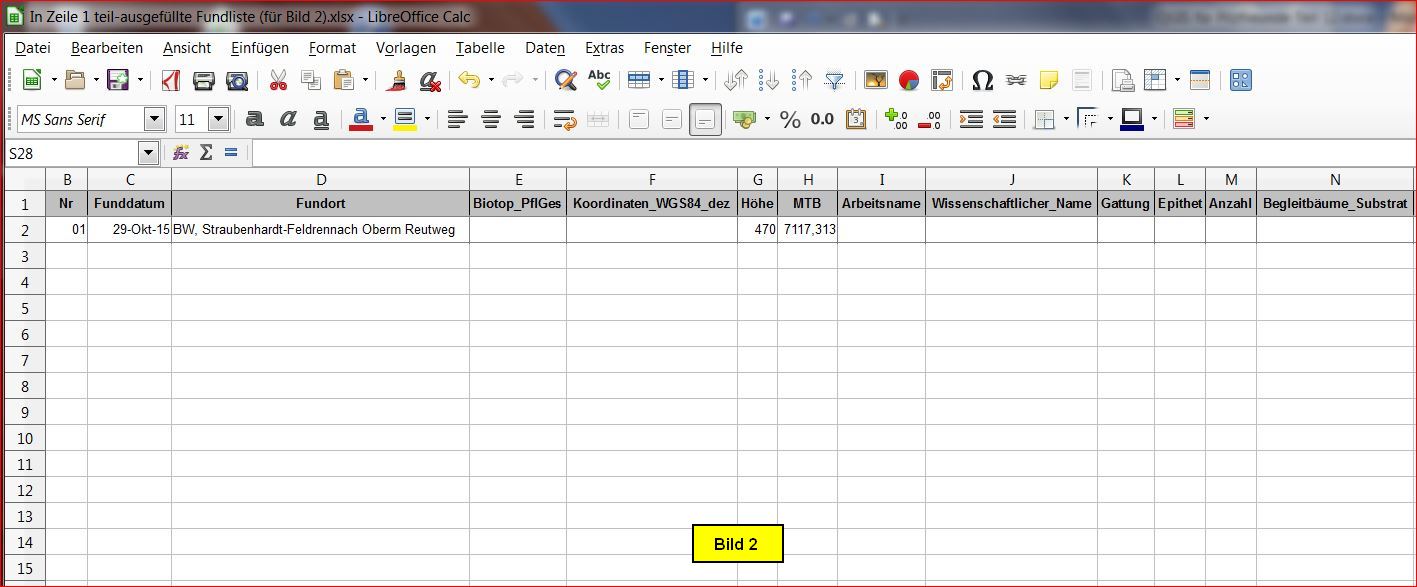
Task: Select the Clone Formatting paintbrush
Action: 397,80
